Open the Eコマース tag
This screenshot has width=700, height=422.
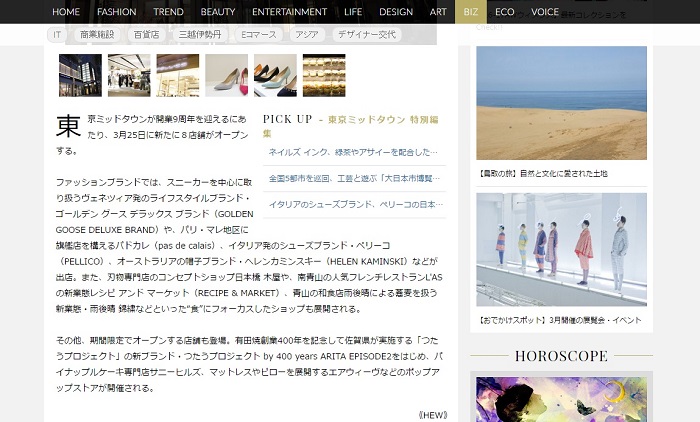point(258,35)
